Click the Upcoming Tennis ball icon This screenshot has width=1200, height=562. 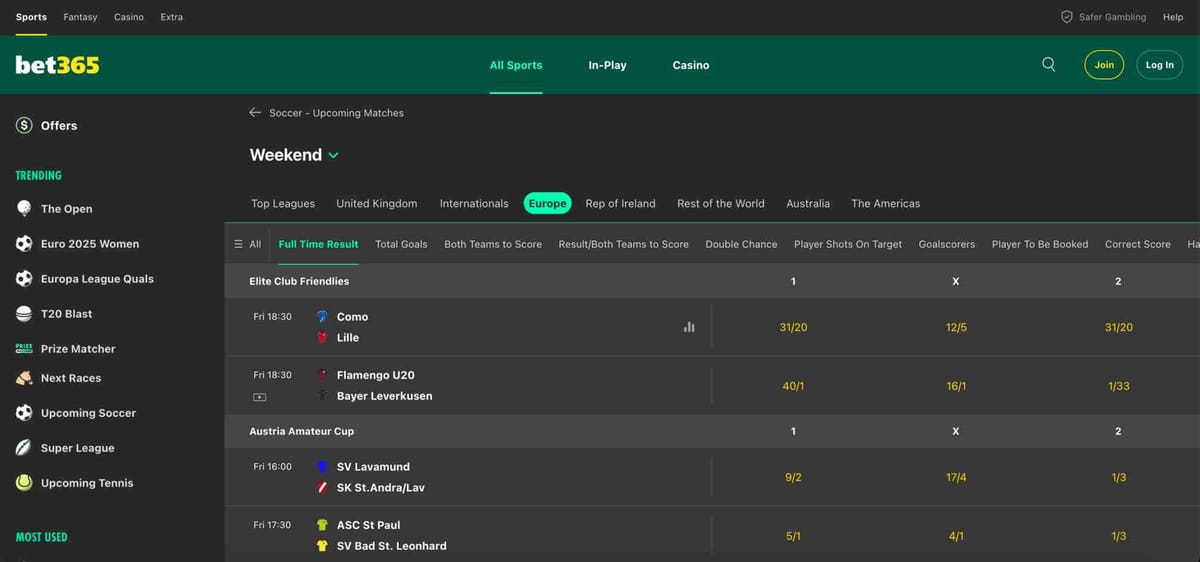click(x=24, y=482)
